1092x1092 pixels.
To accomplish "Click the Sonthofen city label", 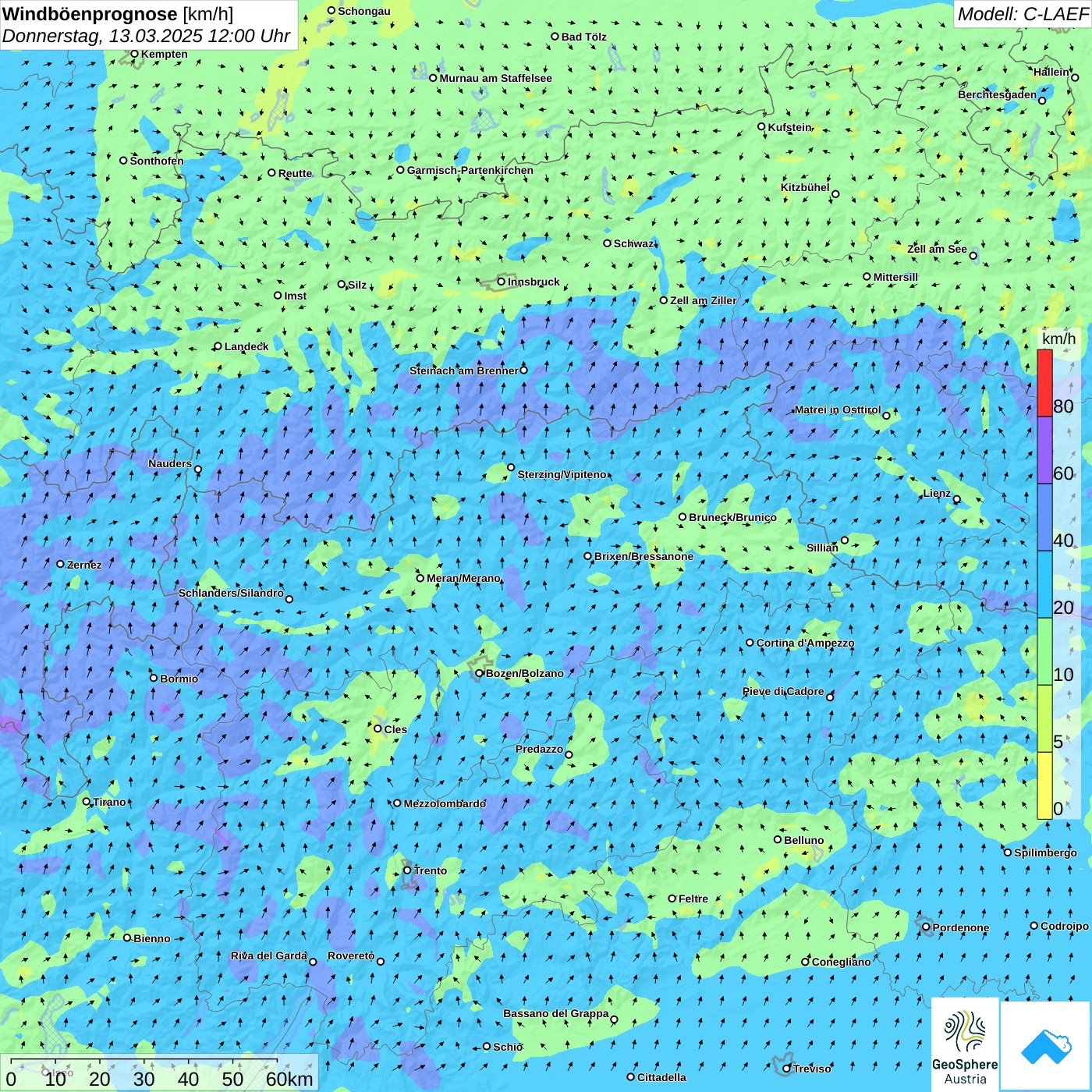I will (157, 161).
